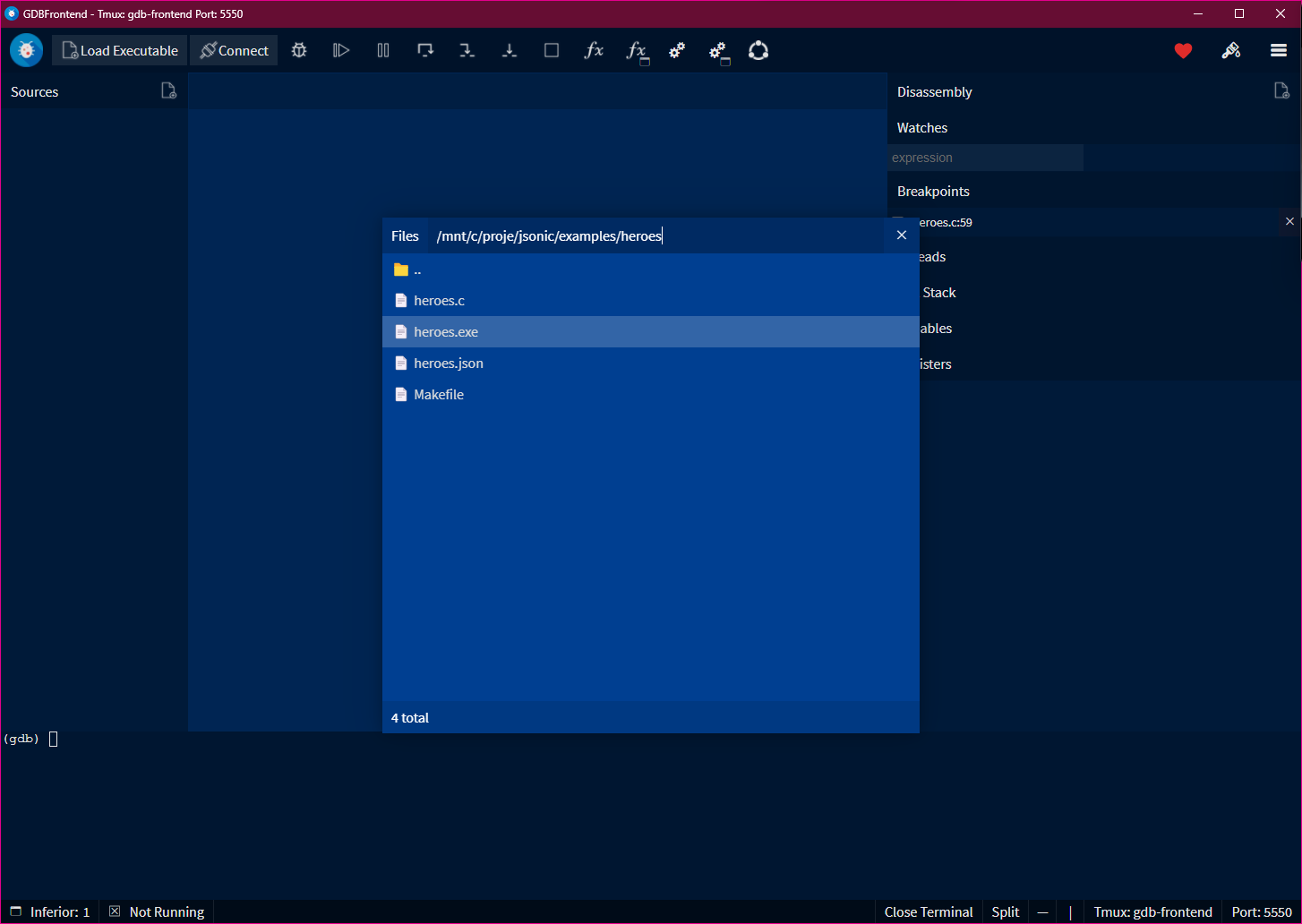Screen dimensions: 1302x924
Task: Click the file icon in Disassembly header
Action: tap(1281, 90)
